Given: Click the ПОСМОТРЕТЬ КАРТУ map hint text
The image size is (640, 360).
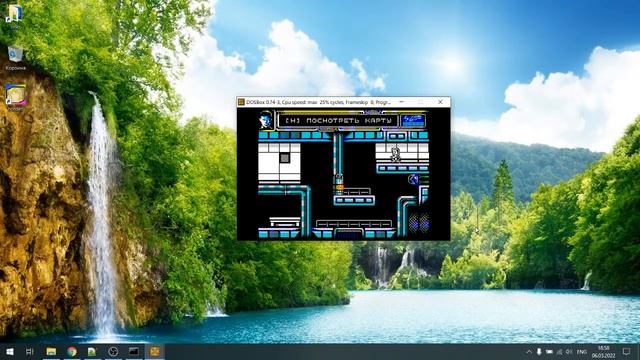Looking at the screenshot, I should tap(349, 120).
